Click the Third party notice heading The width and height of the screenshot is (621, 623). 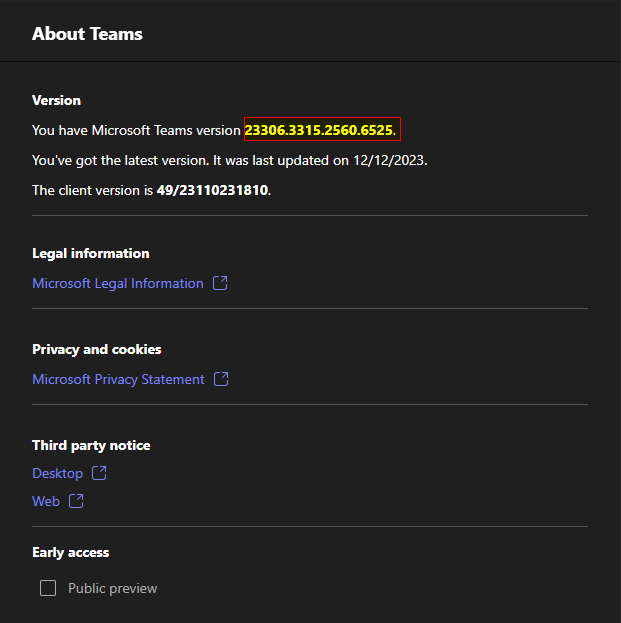pyautogui.click(x=91, y=445)
